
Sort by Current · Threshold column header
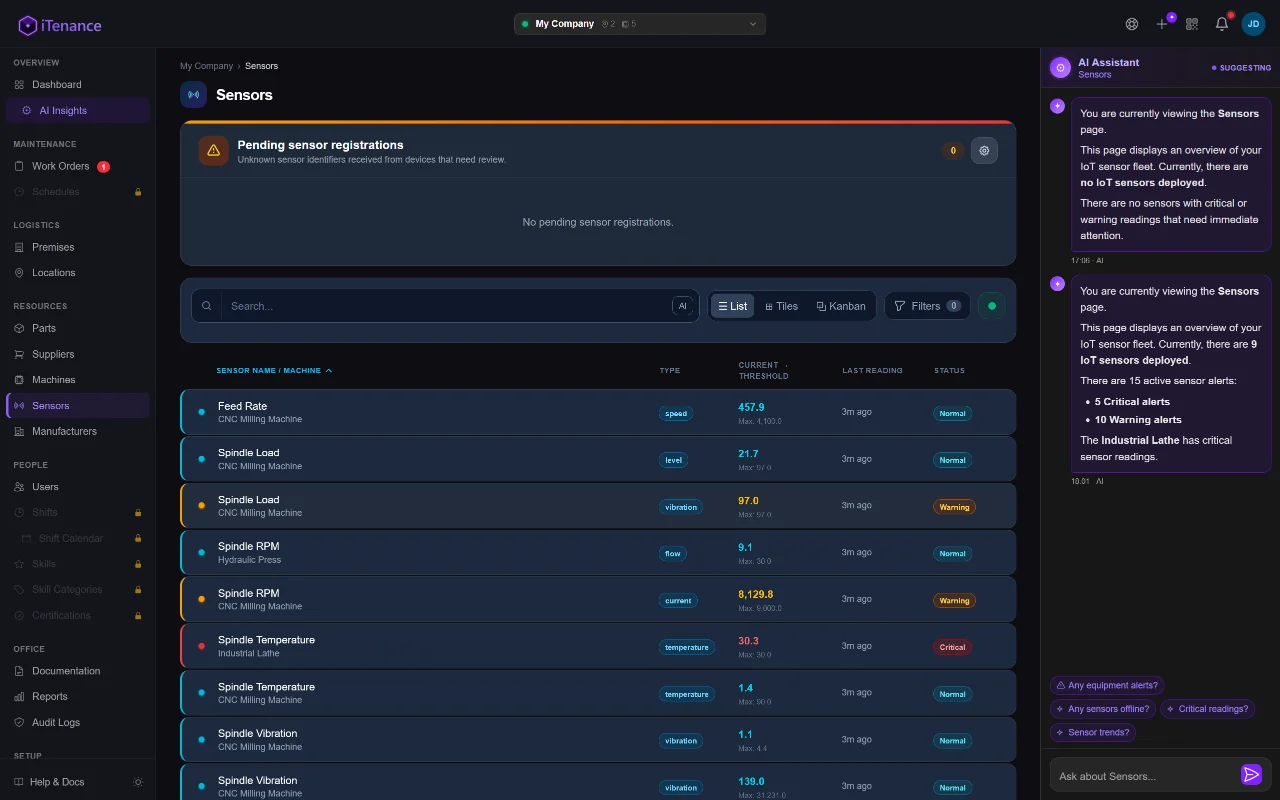[763, 370]
